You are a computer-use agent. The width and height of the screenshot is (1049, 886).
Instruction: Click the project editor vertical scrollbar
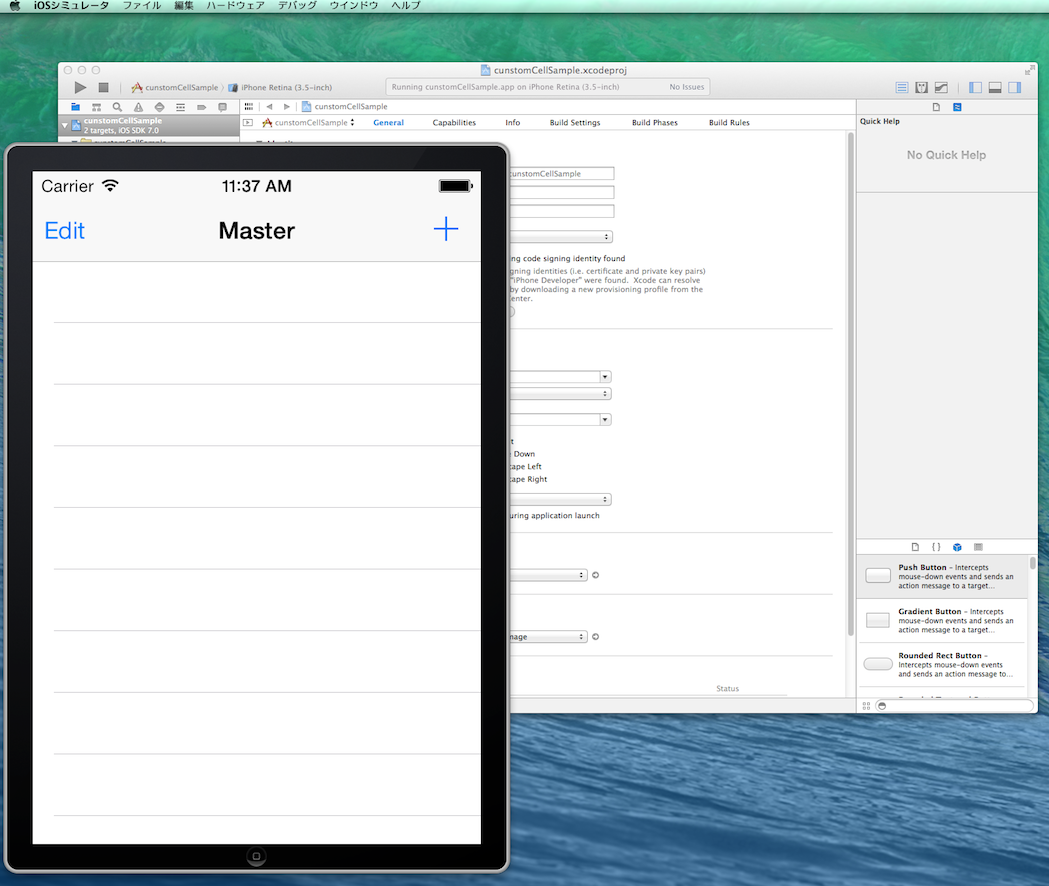850,385
